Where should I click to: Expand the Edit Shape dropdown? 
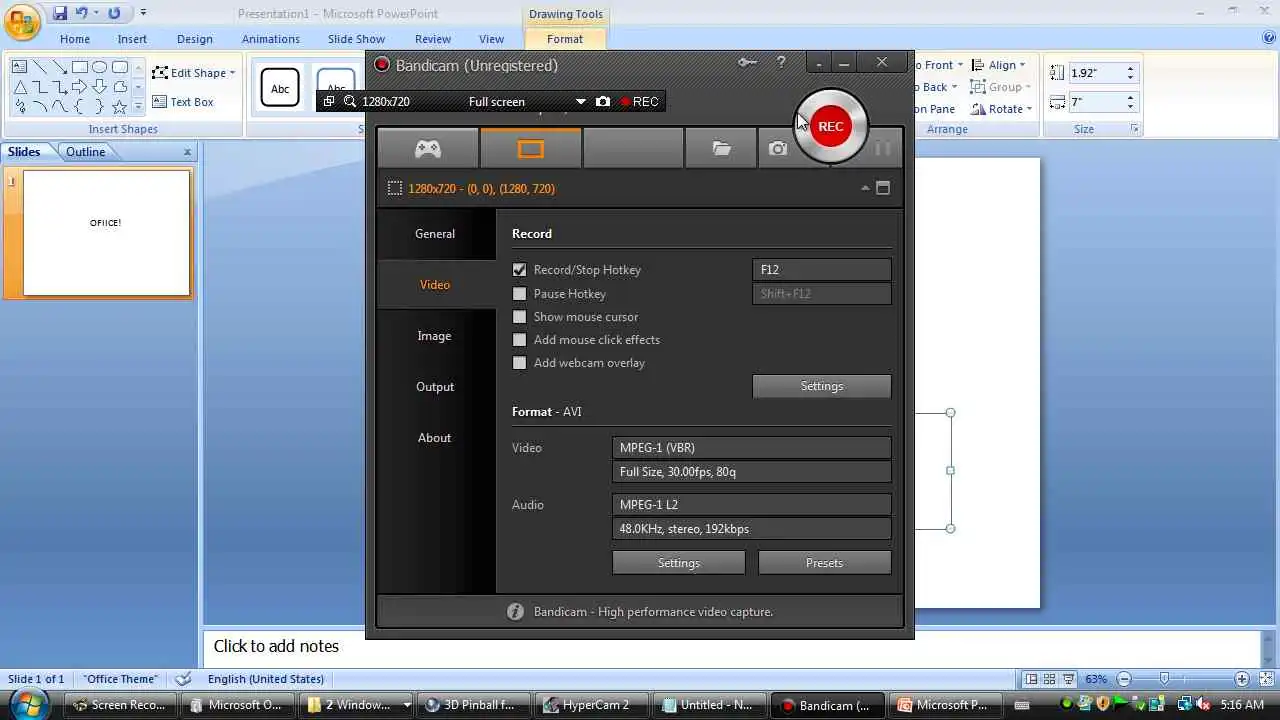[232, 73]
